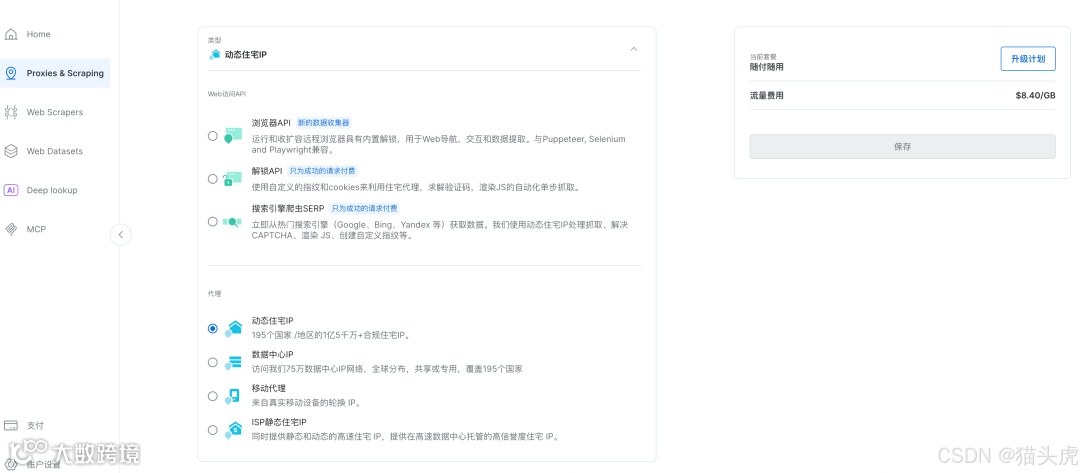Open Deep lookup menu item
This screenshot has height=473, width=1080.
coord(55,190)
